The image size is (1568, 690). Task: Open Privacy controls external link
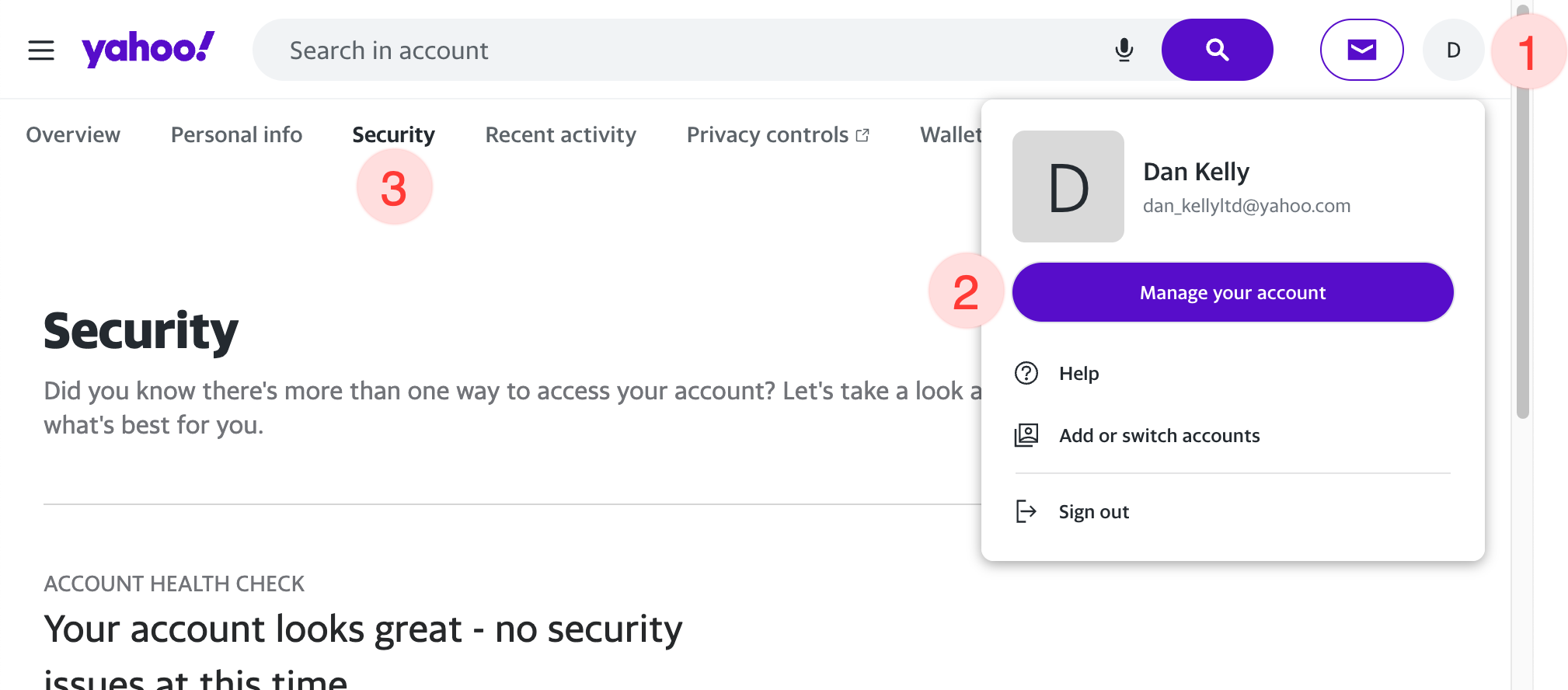[x=778, y=135]
